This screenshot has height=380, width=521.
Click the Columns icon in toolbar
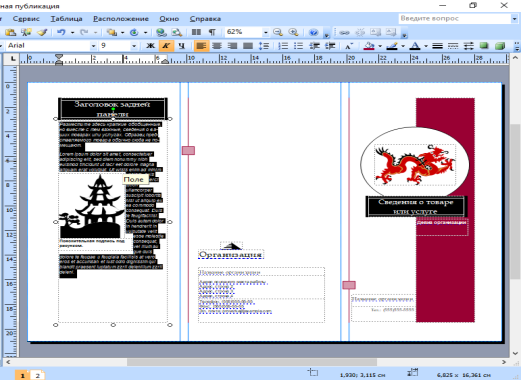pyautogui.click(x=196, y=32)
